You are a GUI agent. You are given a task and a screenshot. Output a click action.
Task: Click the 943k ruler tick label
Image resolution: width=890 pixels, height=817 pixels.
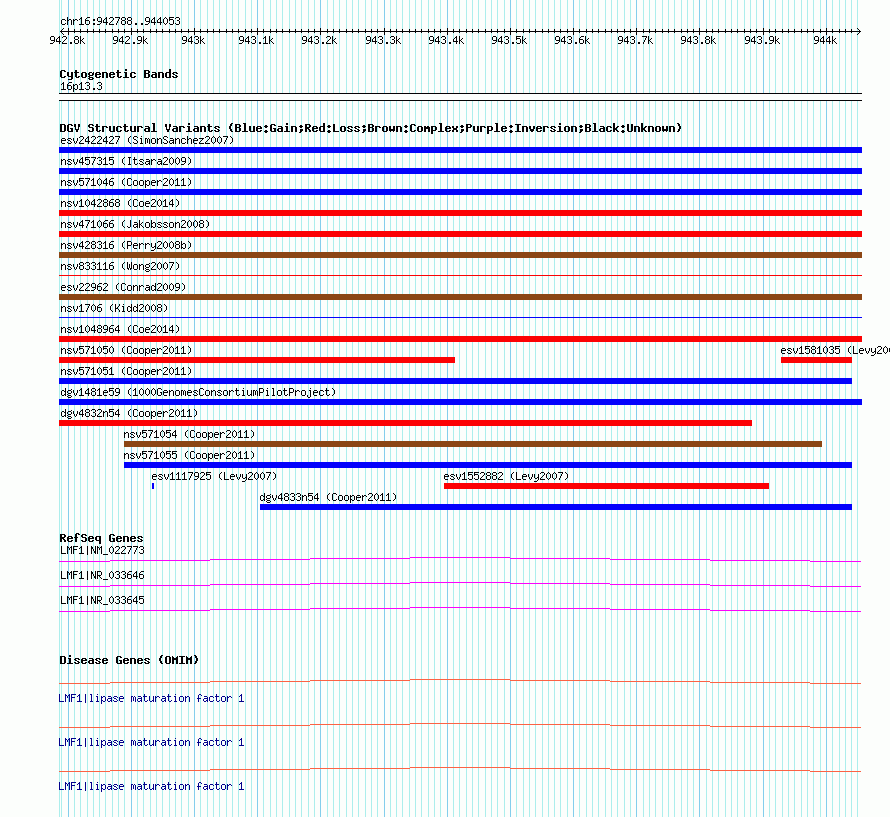pos(193,40)
